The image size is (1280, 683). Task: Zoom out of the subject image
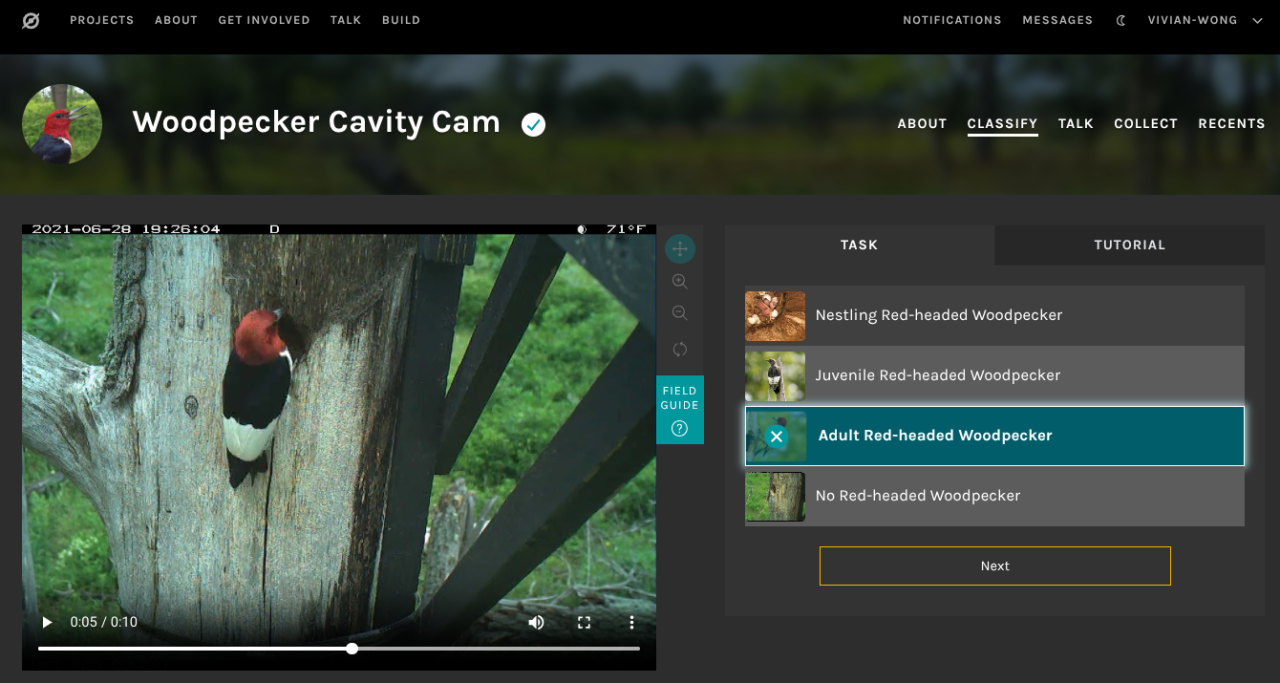click(680, 314)
